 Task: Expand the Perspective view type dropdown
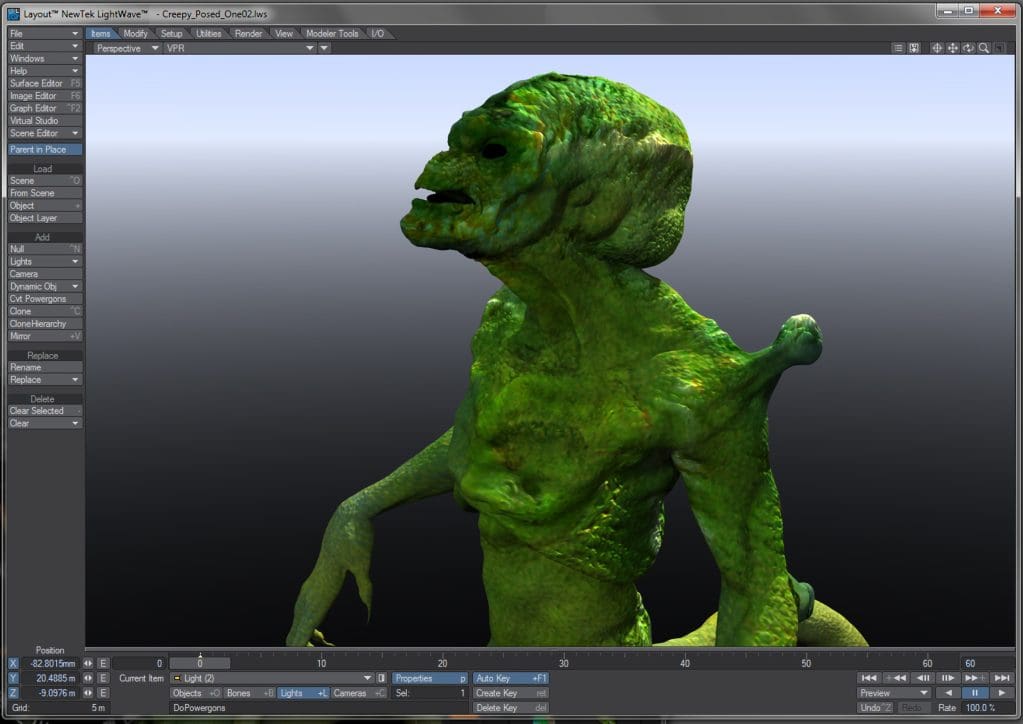tap(127, 48)
